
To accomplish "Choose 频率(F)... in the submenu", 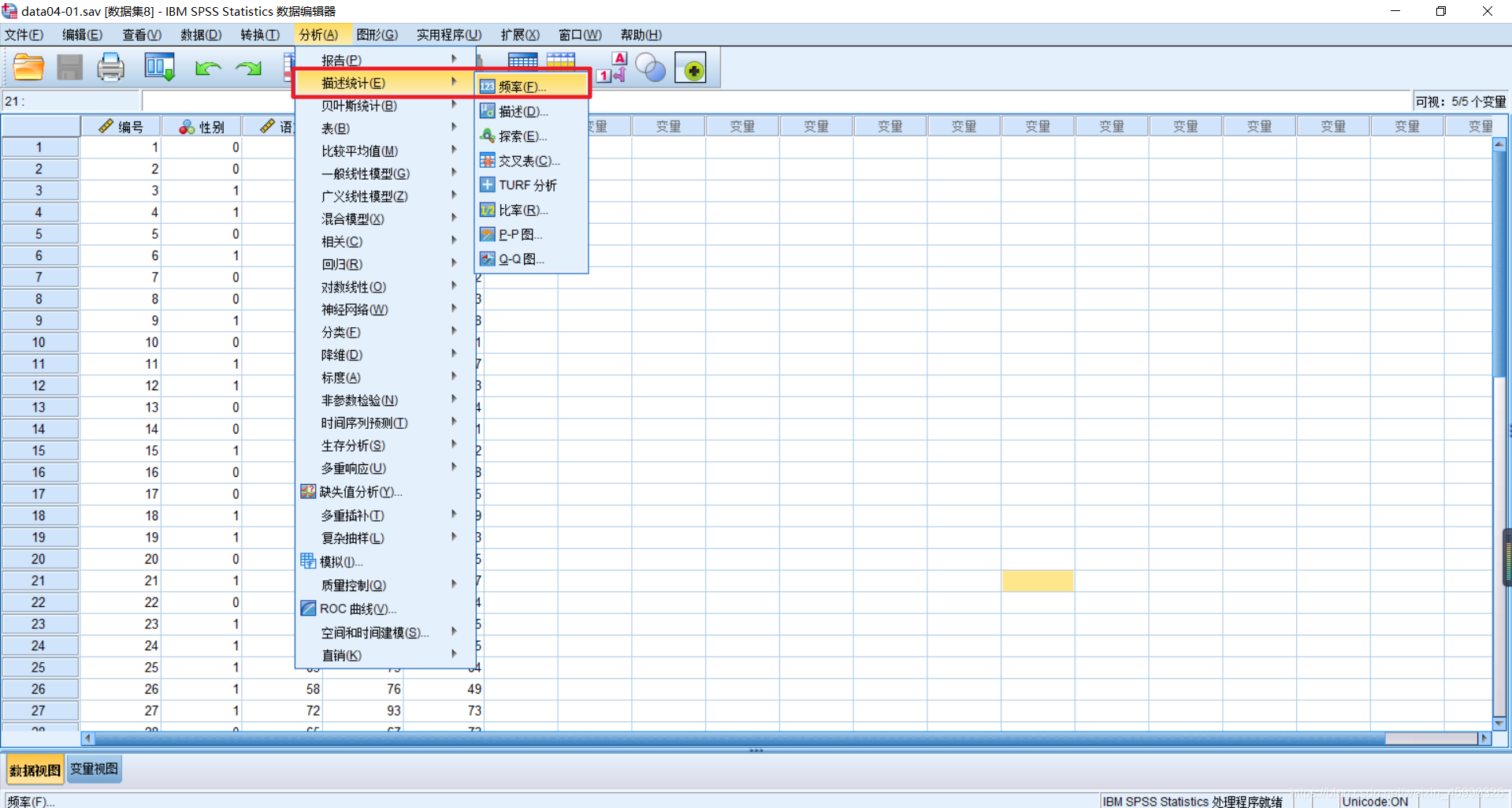I will (532, 87).
